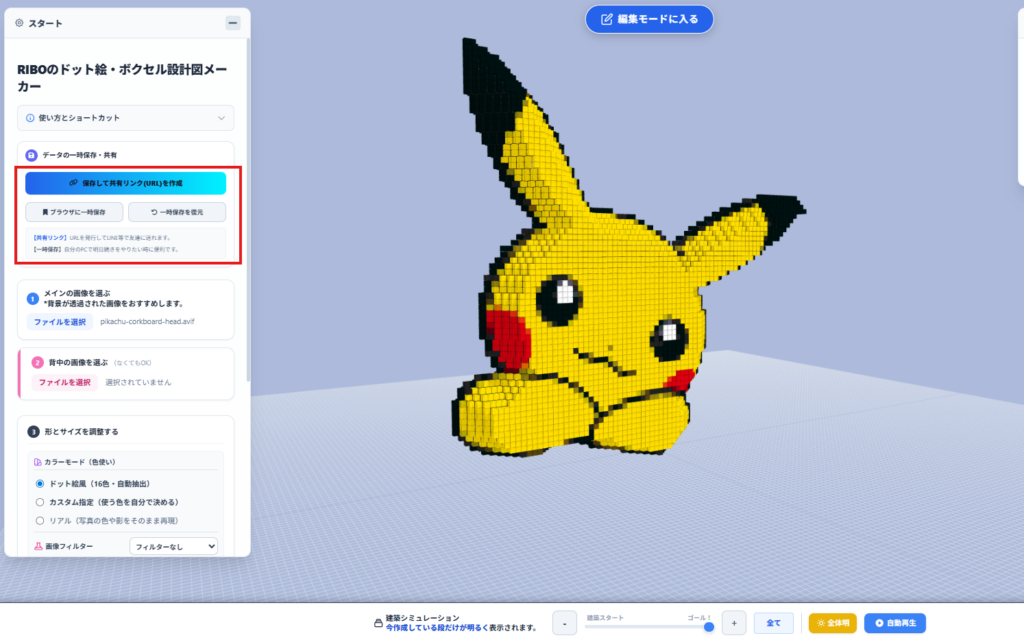Click the info icon beside 使い方とショートカット

[x=30, y=118]
